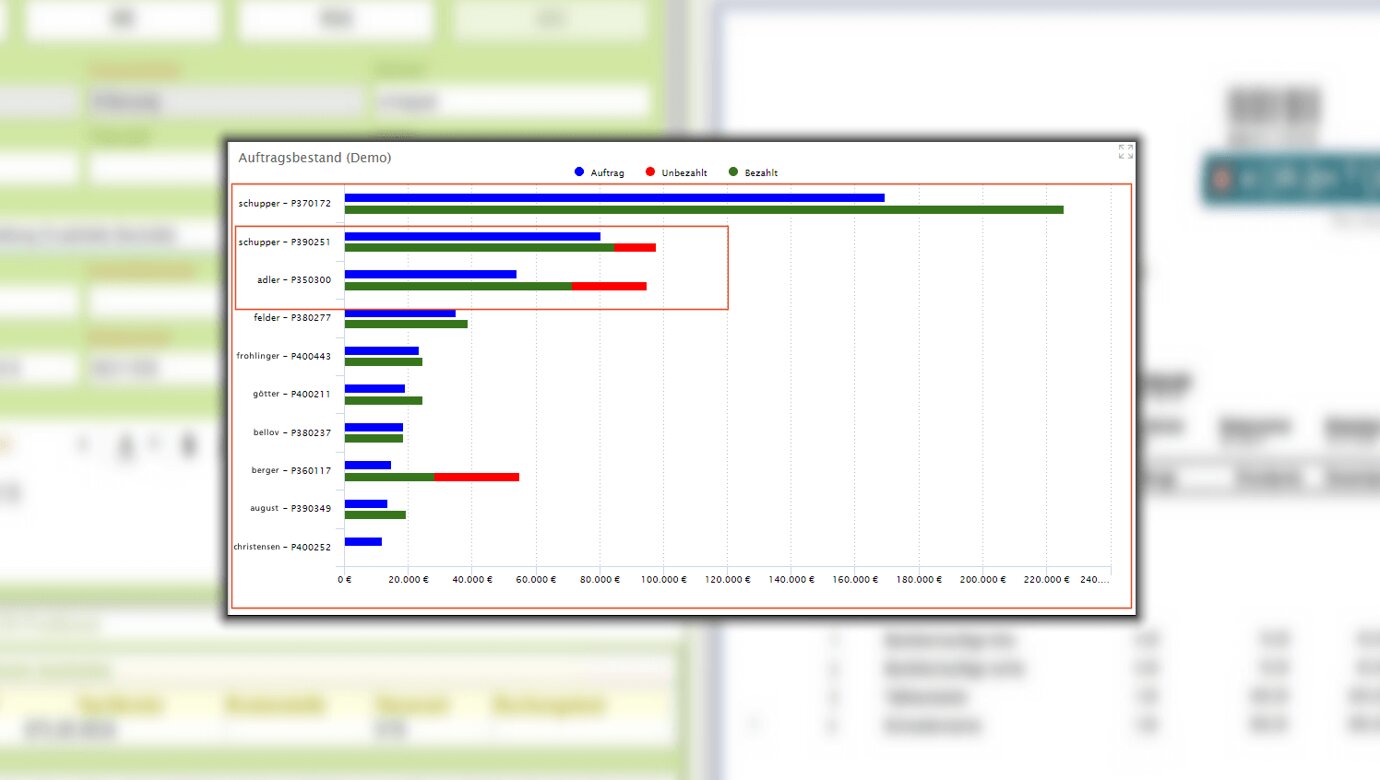Click the frohlinger – P400443 row label
The width and height of the screenshot is (1380, 780).
point(283,356)
